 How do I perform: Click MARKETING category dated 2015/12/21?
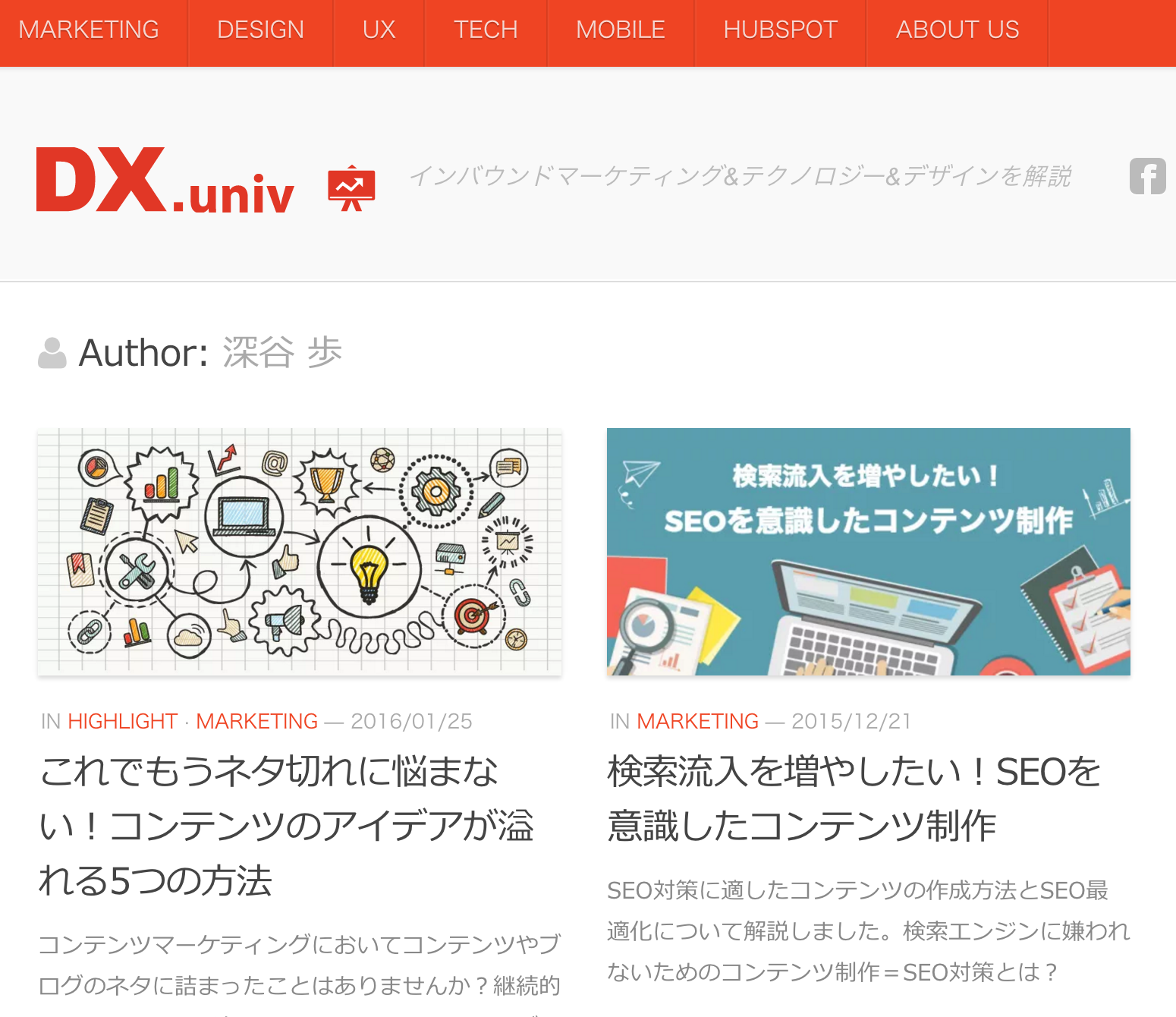(x=698, y=721)
